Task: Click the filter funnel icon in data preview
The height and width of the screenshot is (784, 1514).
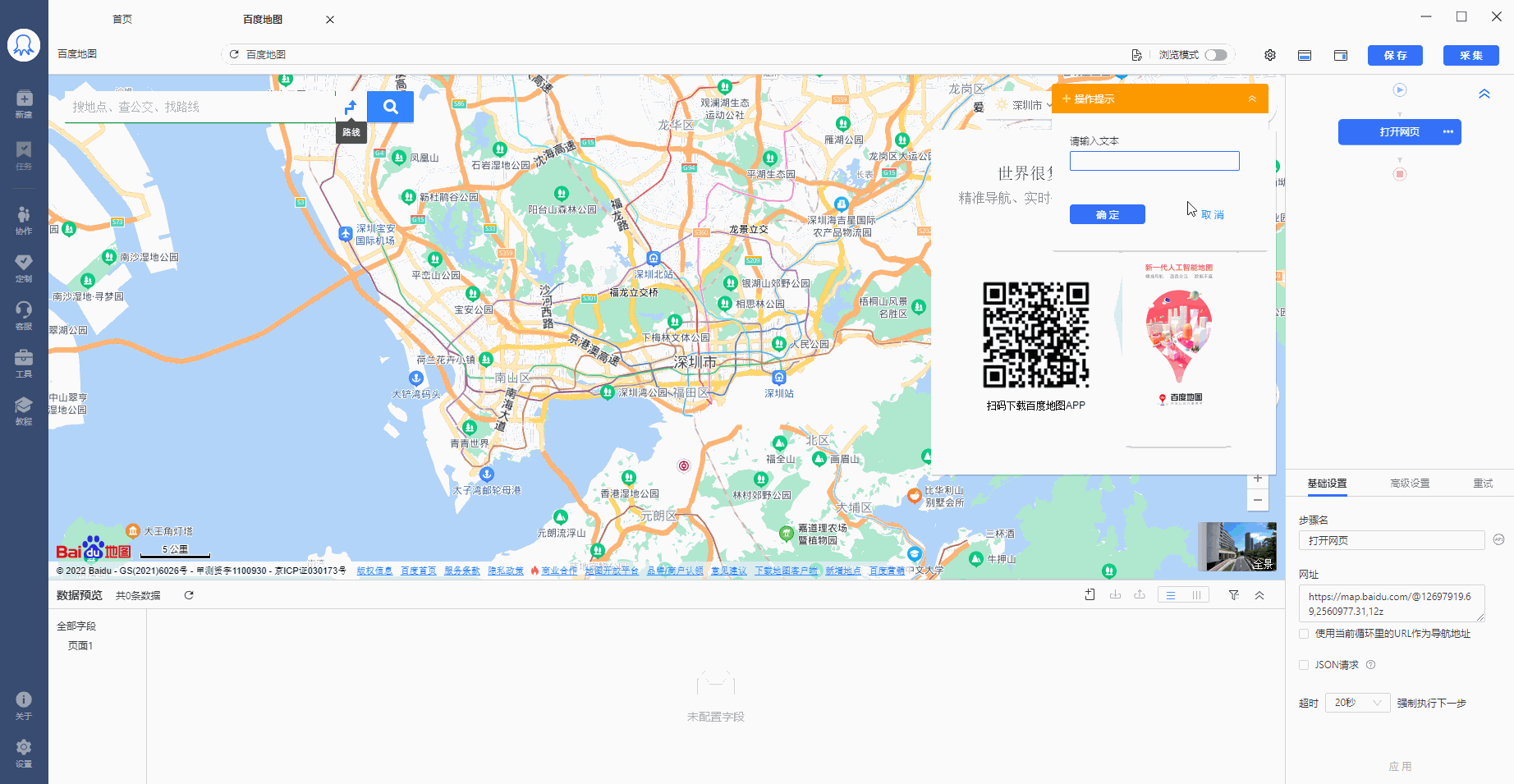Action: [1233, 595]
